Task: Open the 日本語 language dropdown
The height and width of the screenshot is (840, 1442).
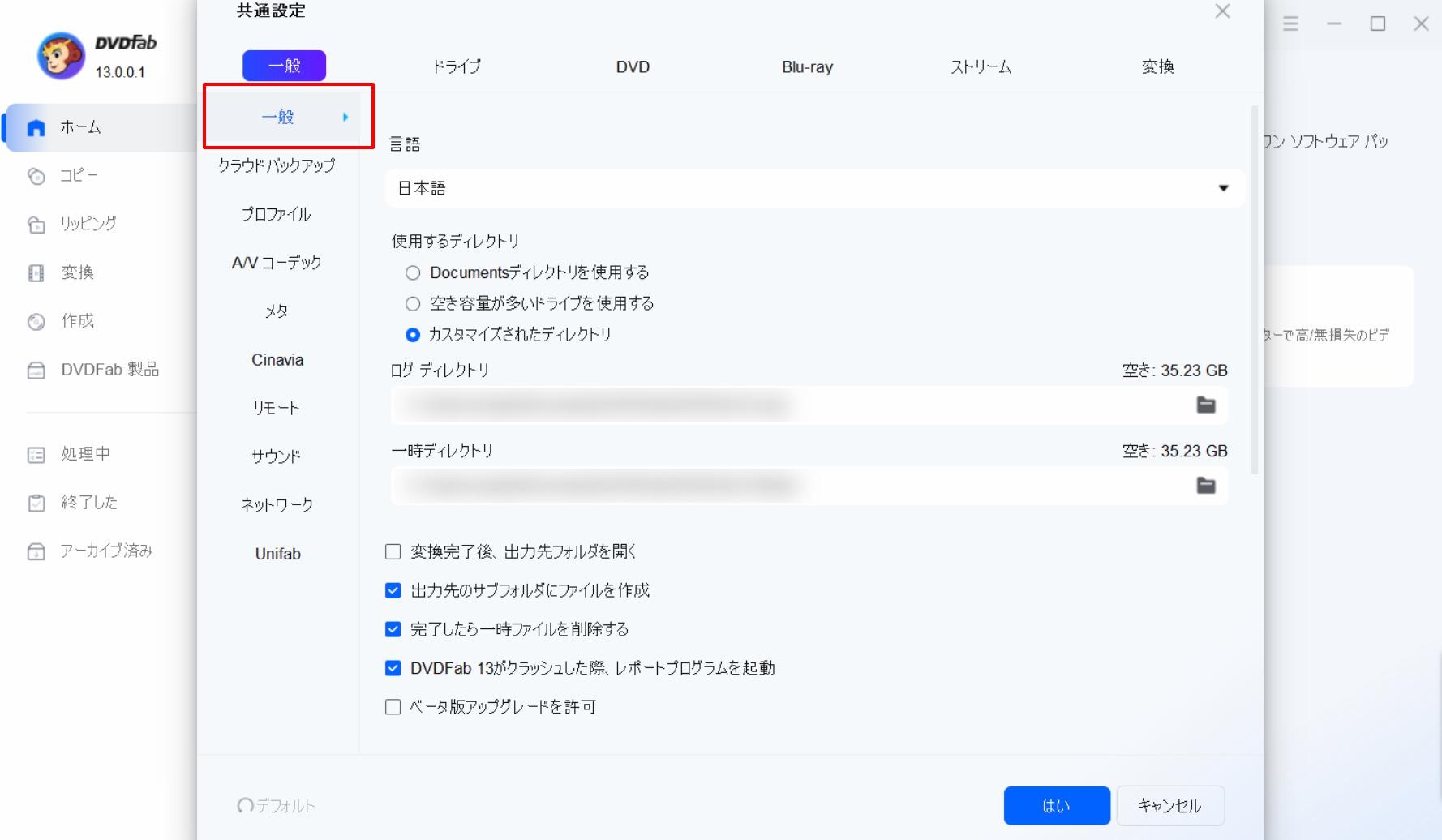Action: pos(814,188)
